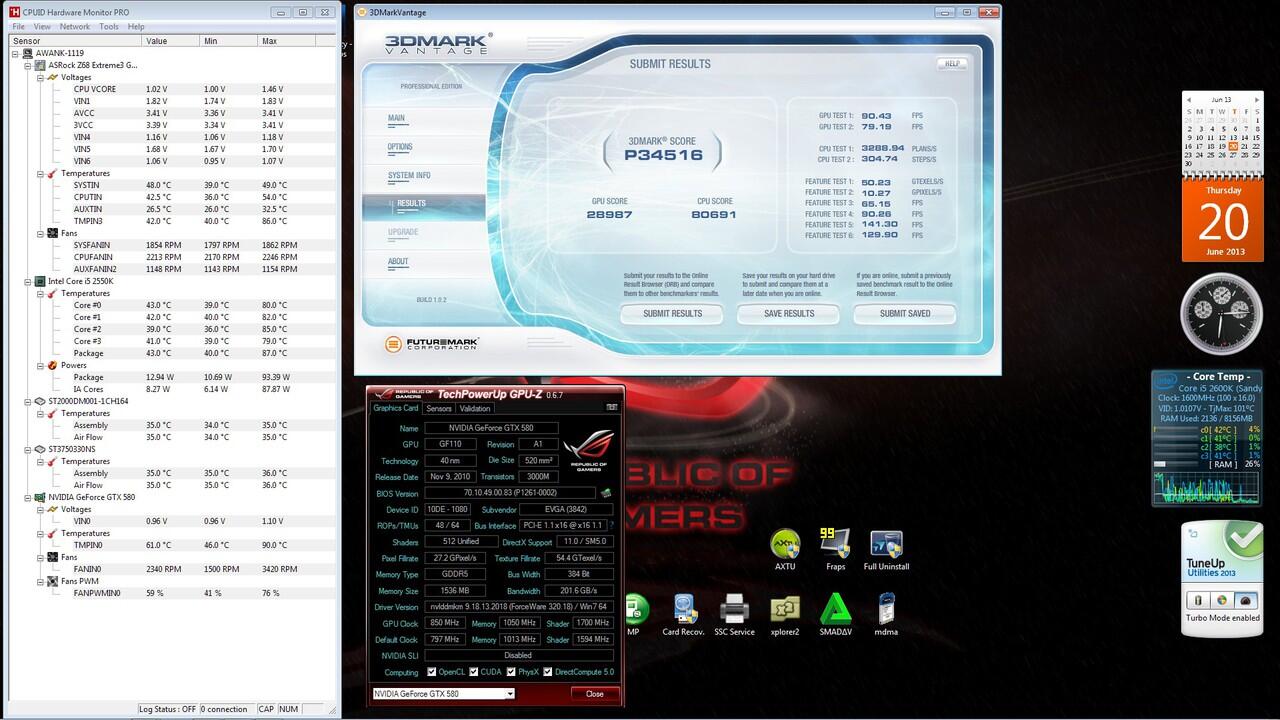
Task: Click the SYSFANIN fan speed row
Action: tap(173, 245)
